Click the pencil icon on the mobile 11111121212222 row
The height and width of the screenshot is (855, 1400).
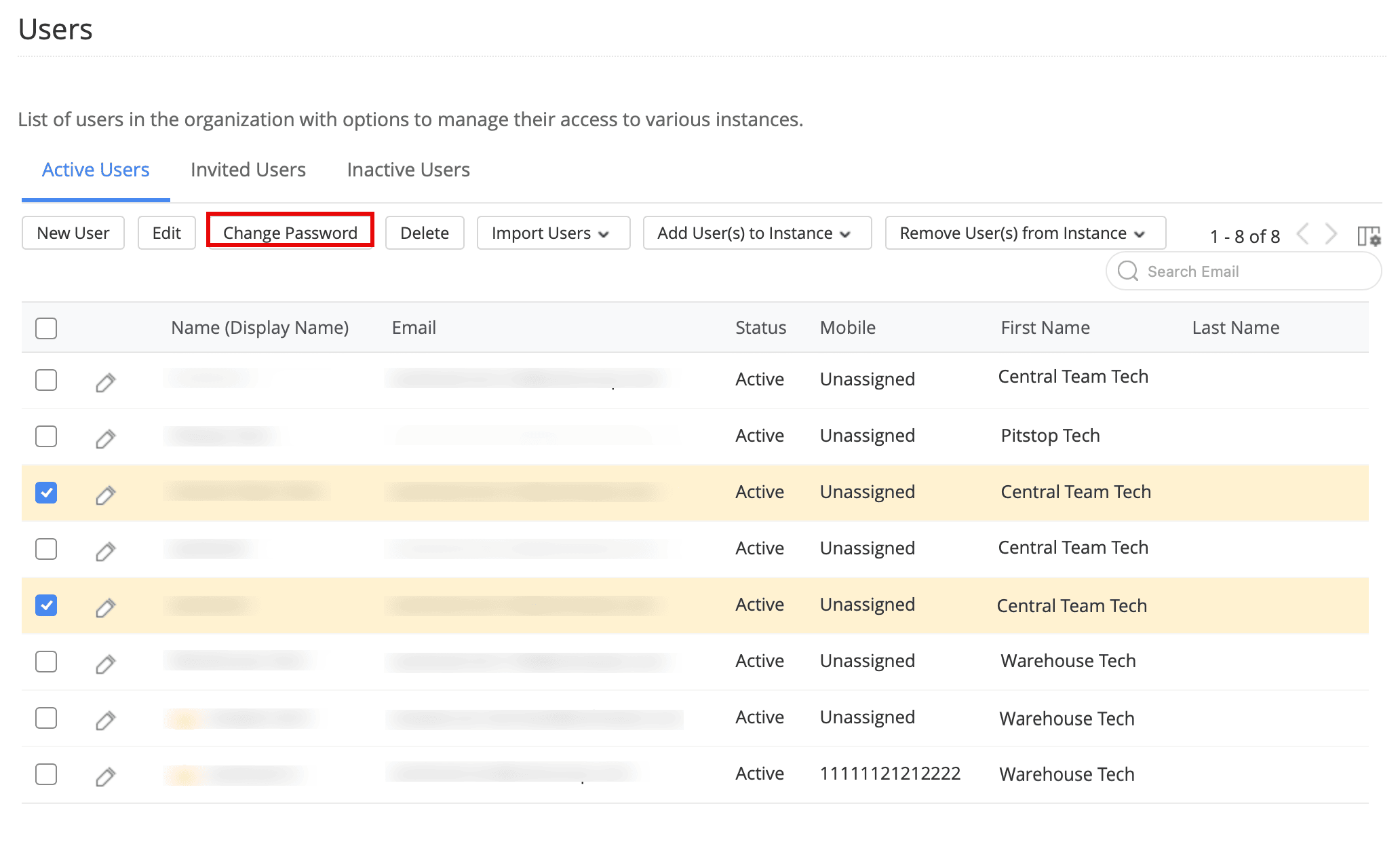click(x=105, y=776)
